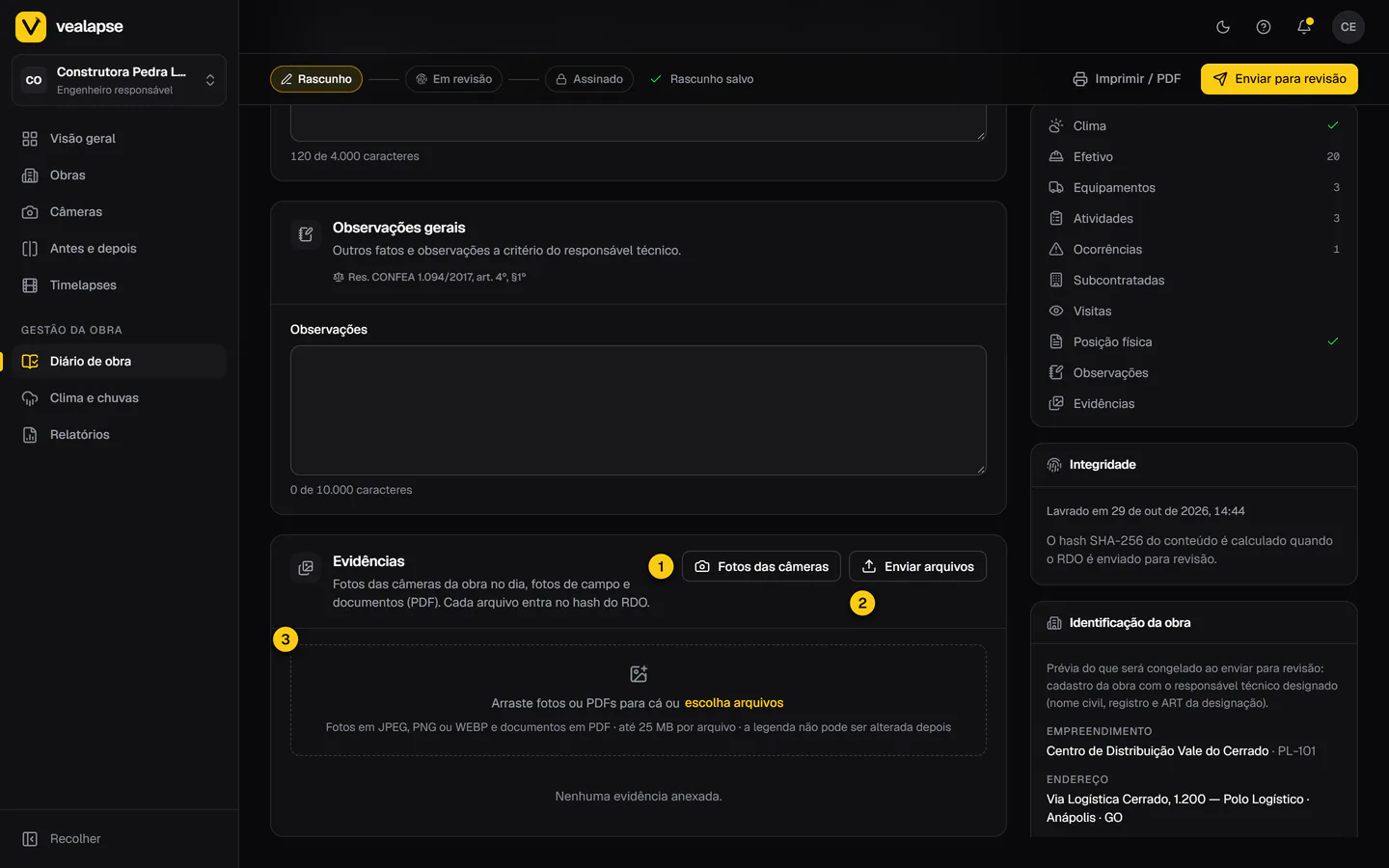Jump to the Efetivo section

[x=1194, y=157]
